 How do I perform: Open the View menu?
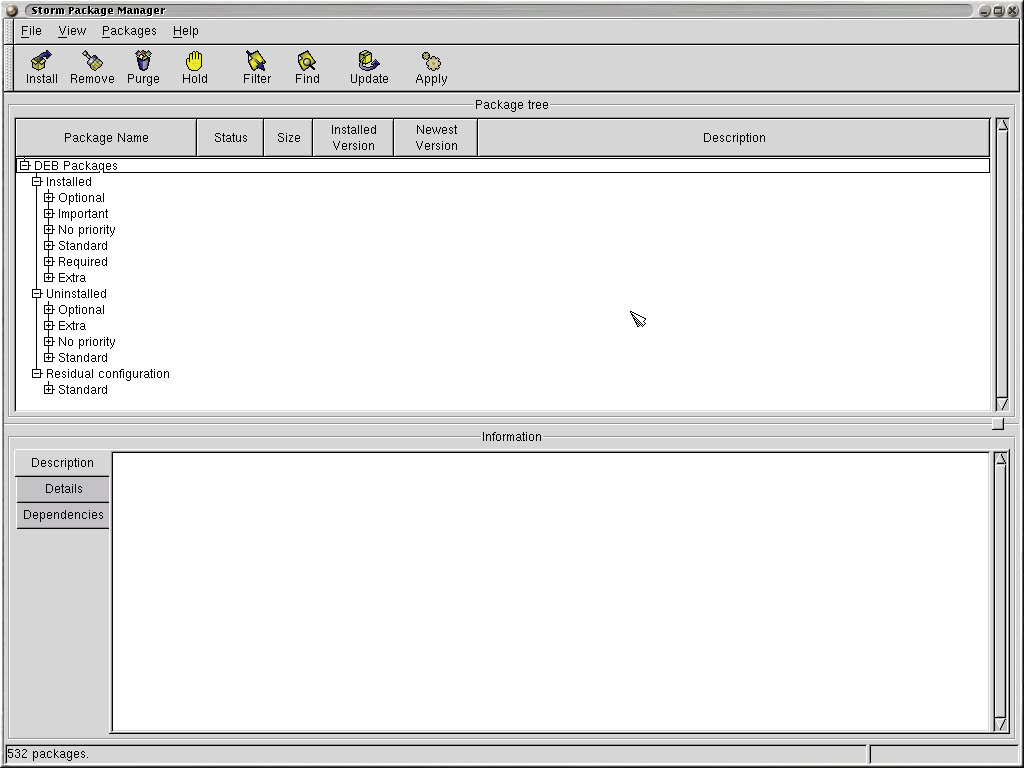pos(72,31)
